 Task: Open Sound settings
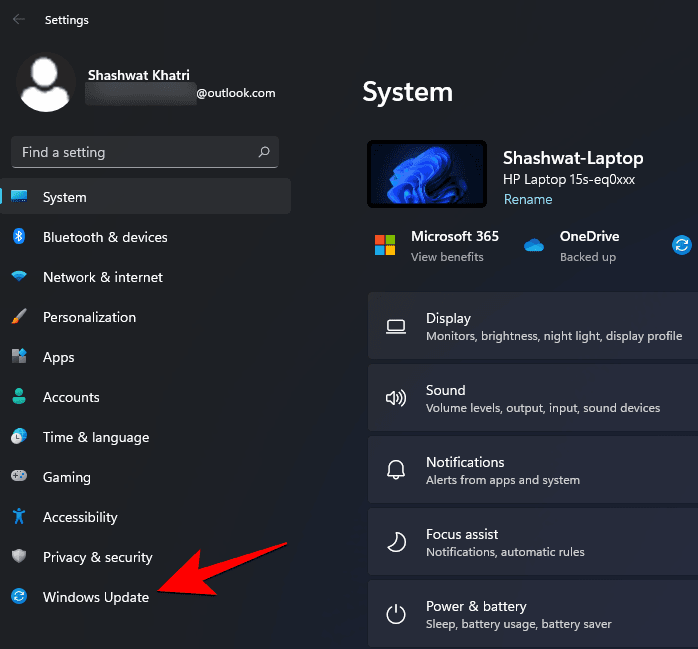point(532,399)
